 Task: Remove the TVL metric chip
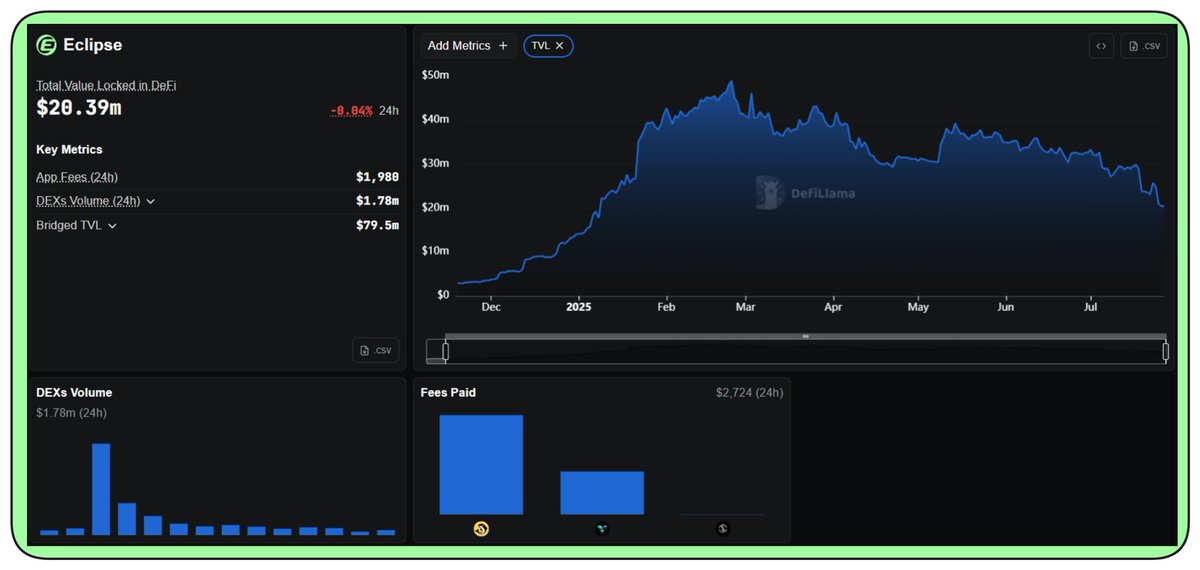click(560, 46)
